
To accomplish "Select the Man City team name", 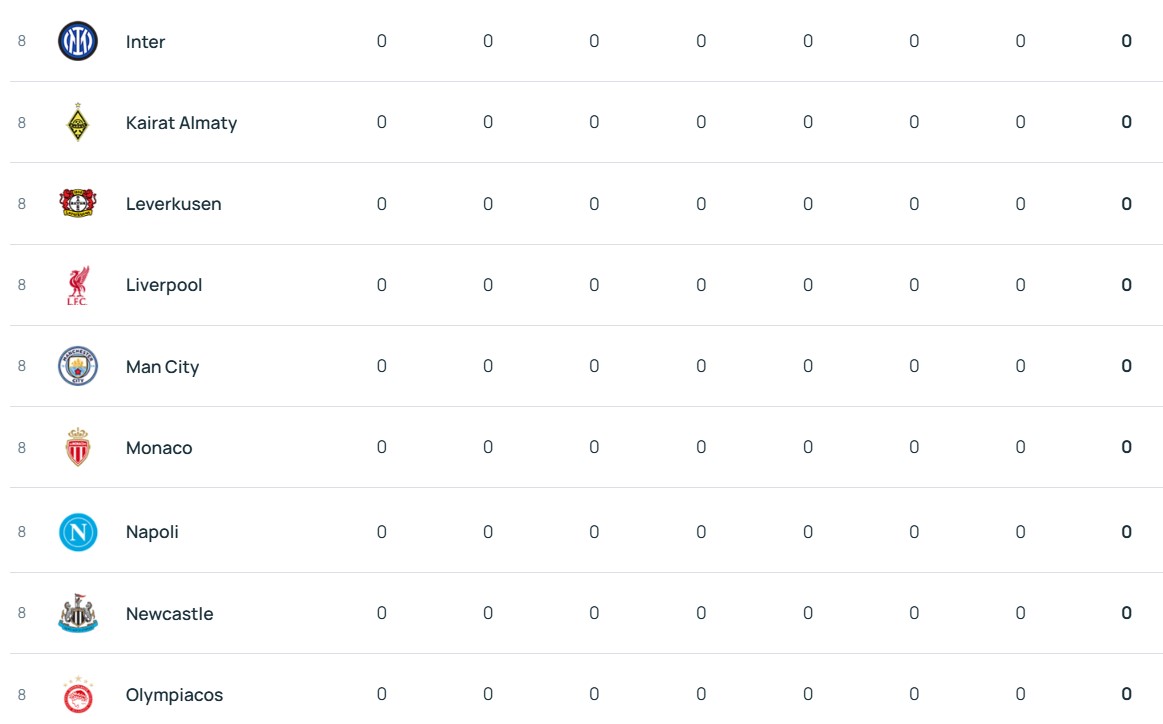I will [x=162, y=367].
